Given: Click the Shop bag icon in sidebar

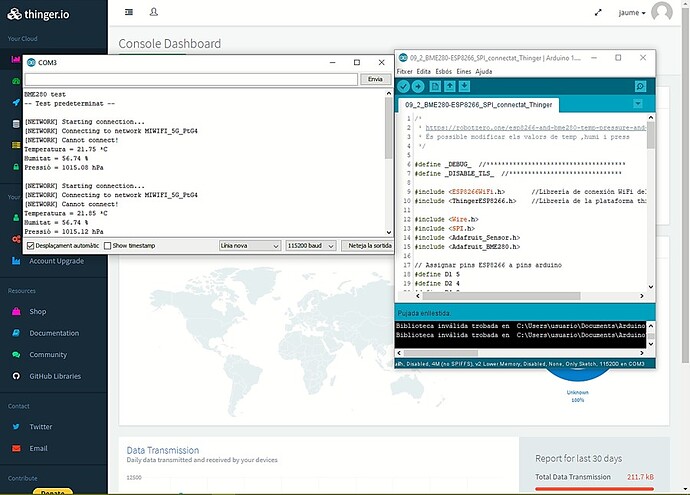Looking at the screenshot, I should tap(16, 312).
